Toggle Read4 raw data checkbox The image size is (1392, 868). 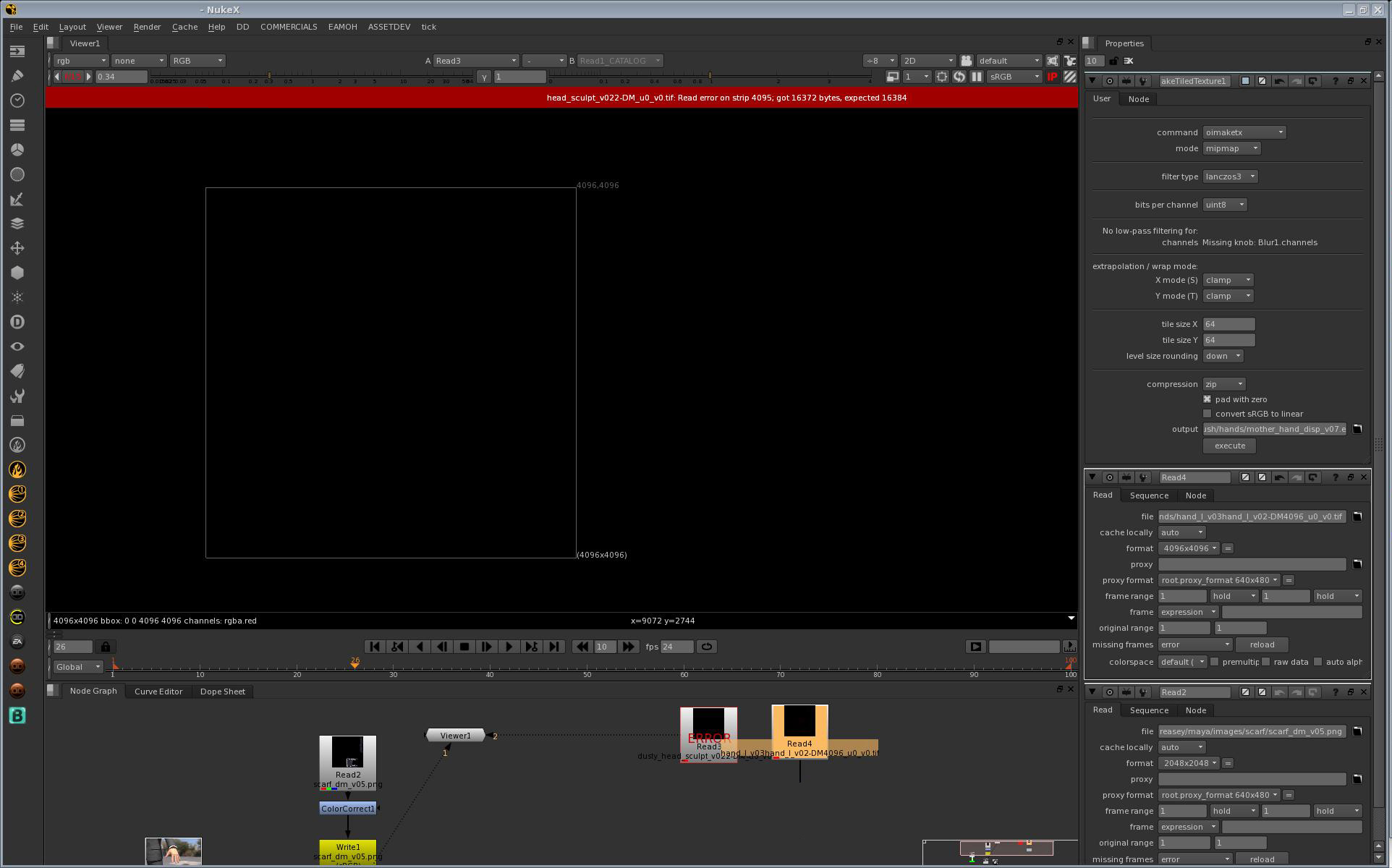click(x=1266, y=662)
